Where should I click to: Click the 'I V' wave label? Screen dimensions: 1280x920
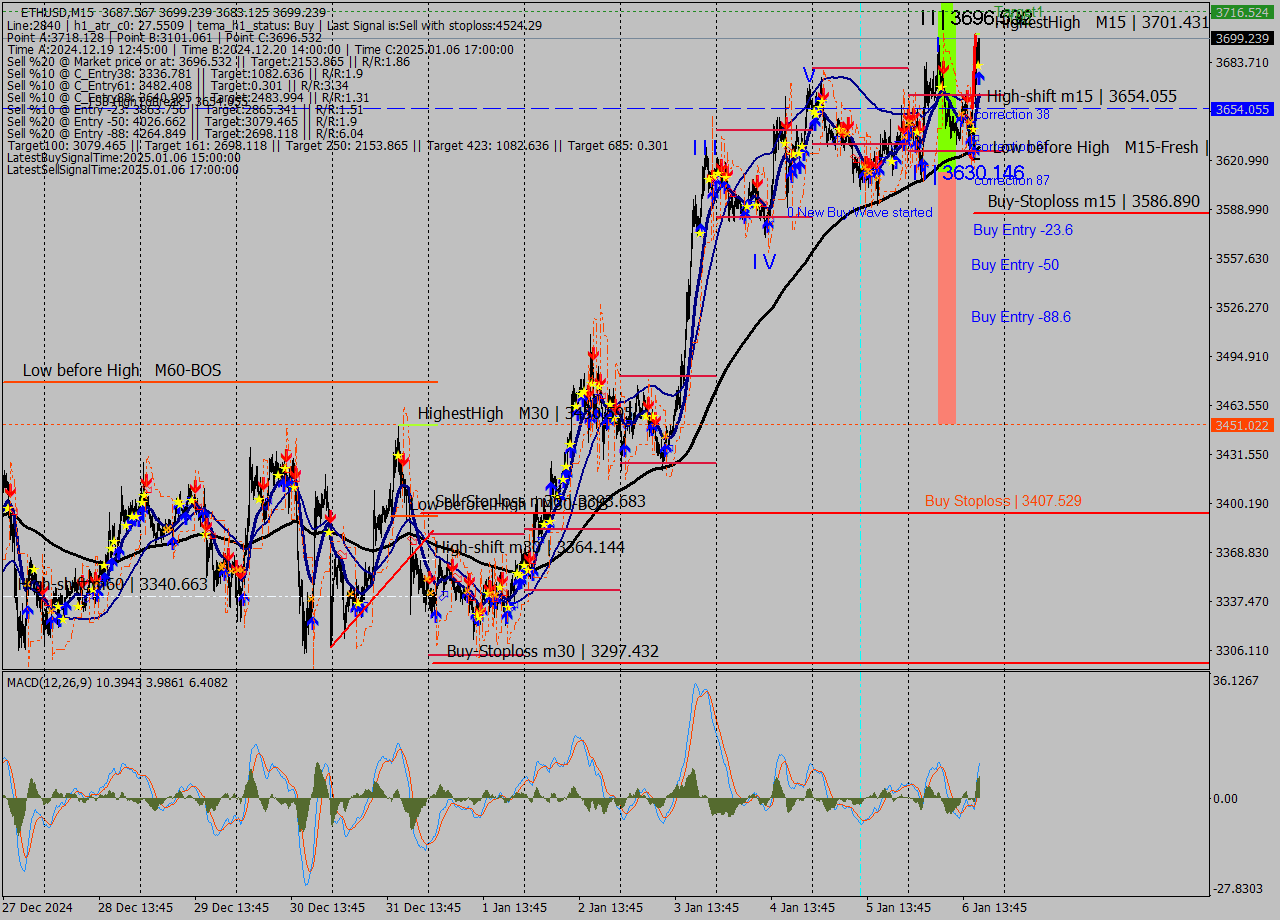[764, 261]
